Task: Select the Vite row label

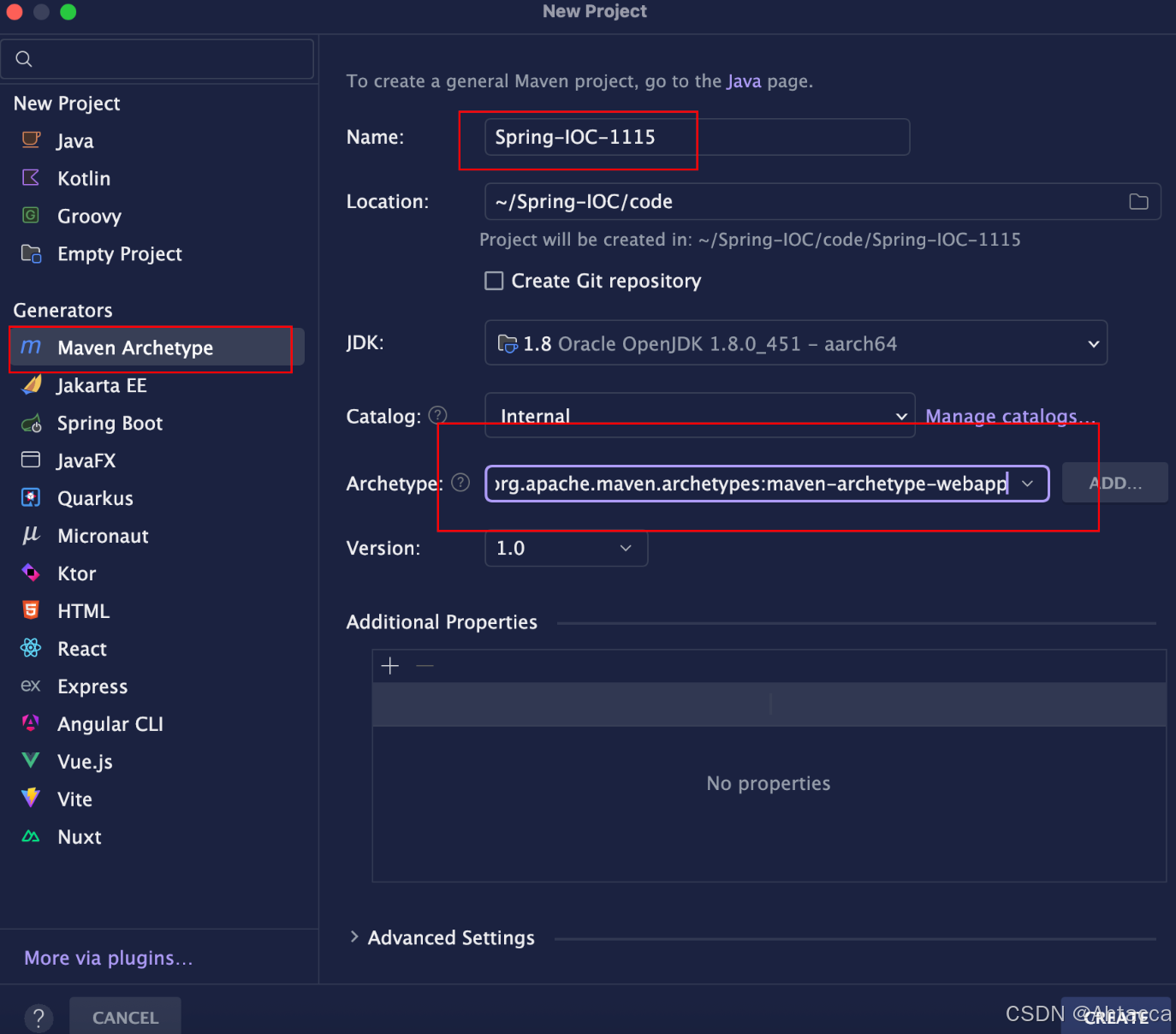Action: 75,799
